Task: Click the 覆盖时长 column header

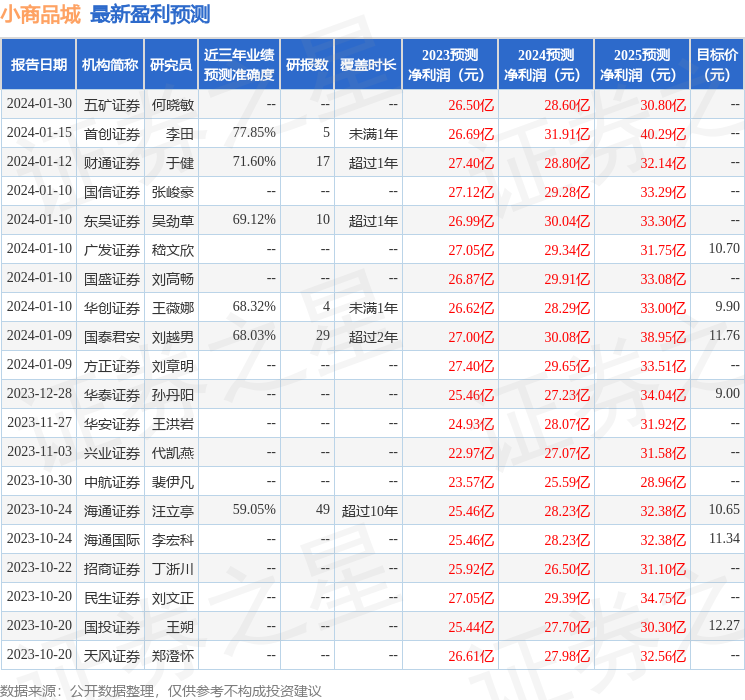Action: click(x=368, y=65)
